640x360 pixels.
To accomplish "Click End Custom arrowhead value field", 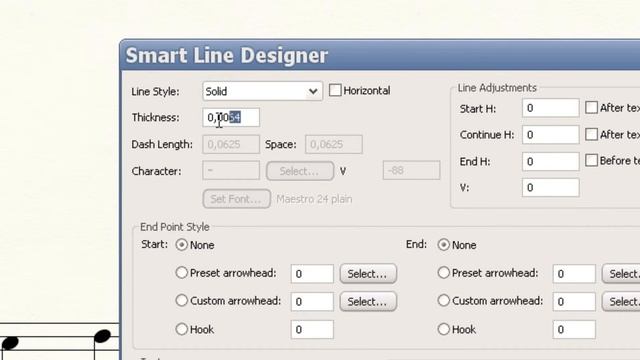I will 574,302.
